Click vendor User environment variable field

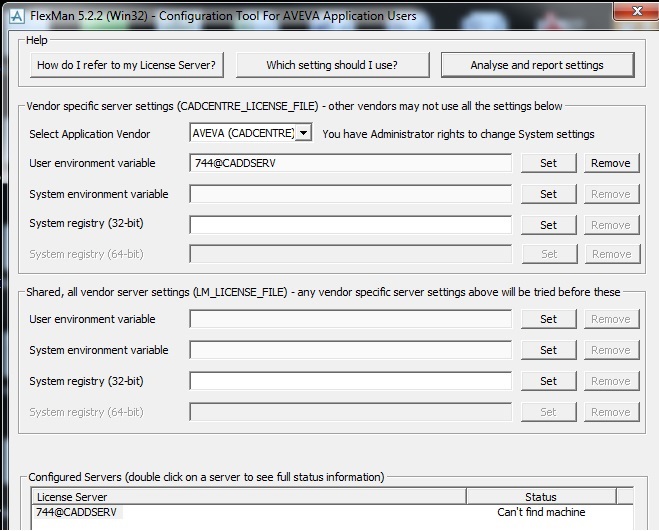coord(351,163)
